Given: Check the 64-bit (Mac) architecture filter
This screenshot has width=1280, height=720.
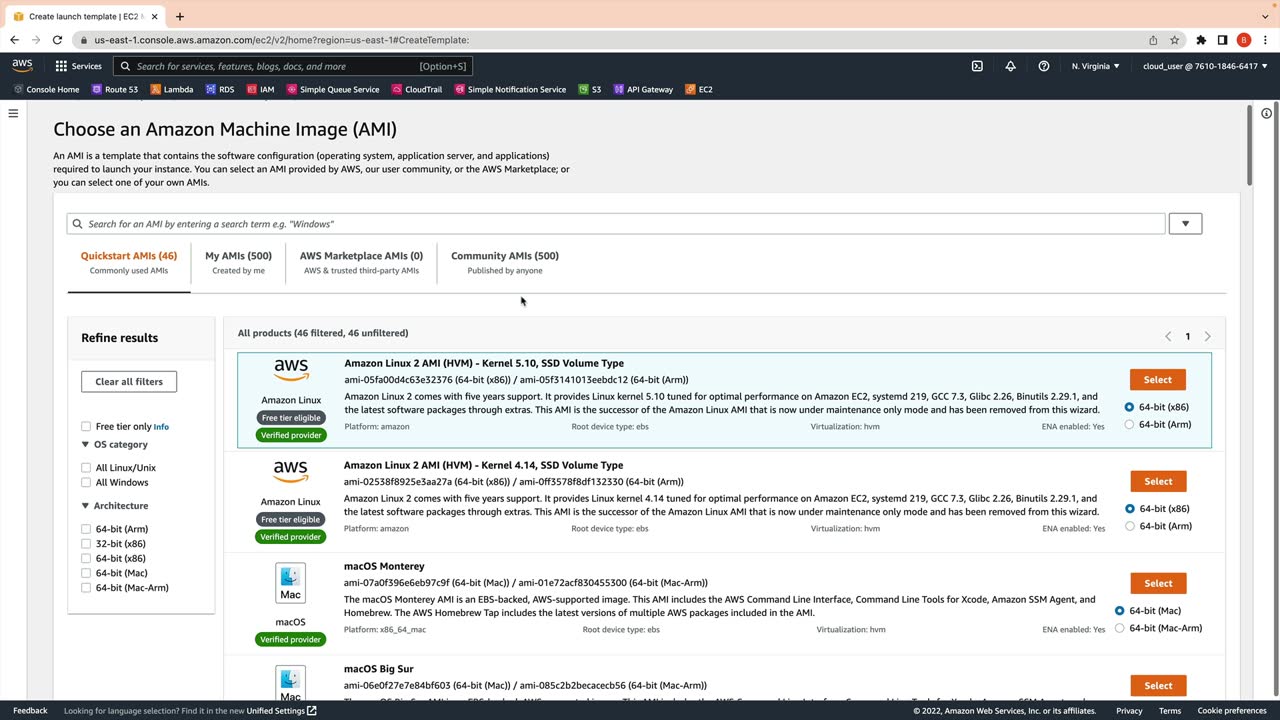Looking at the screenshot, I should pyautogui.click(x=86, y=573).
